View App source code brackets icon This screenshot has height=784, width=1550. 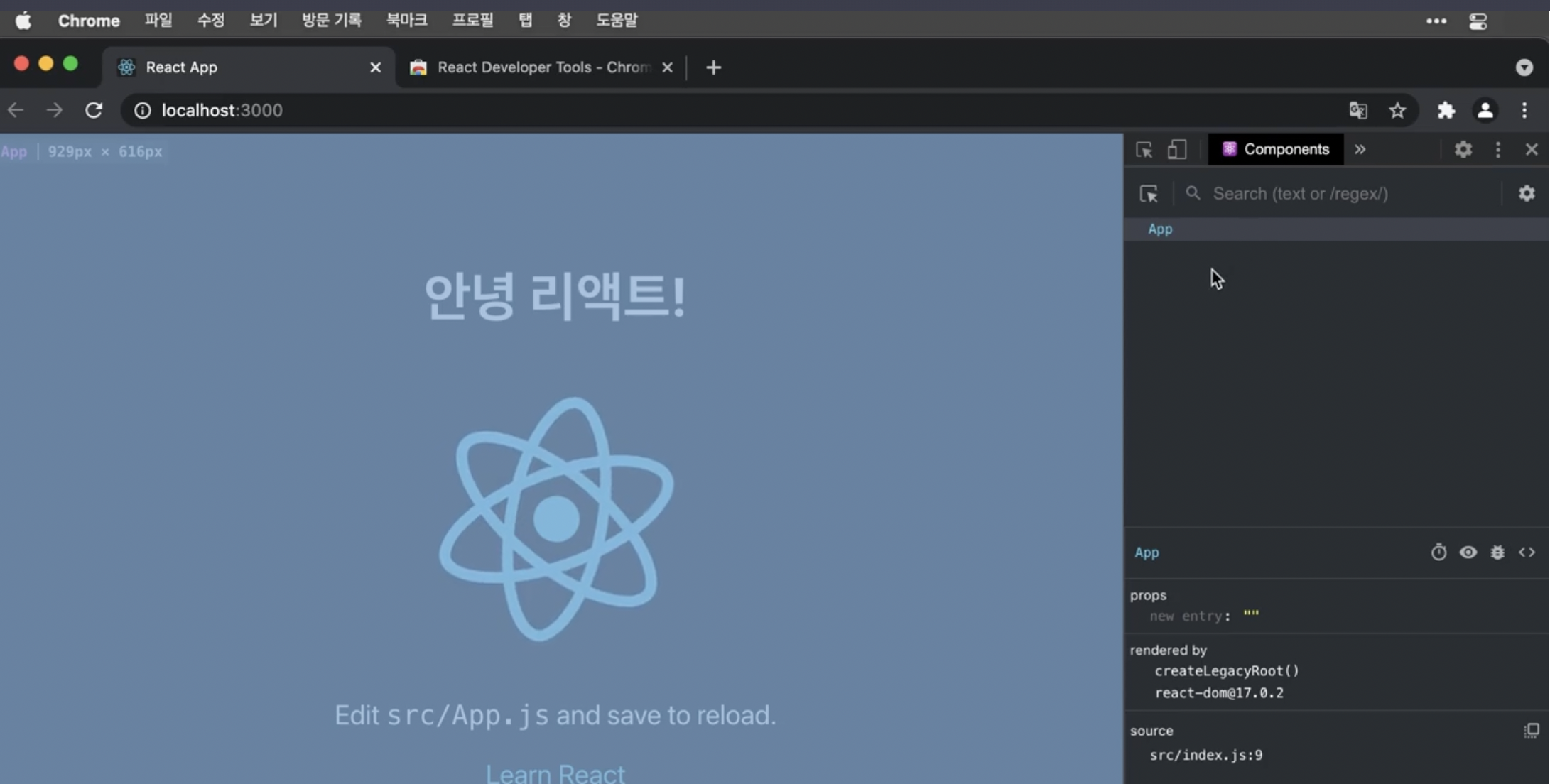tap(1527, 552)
